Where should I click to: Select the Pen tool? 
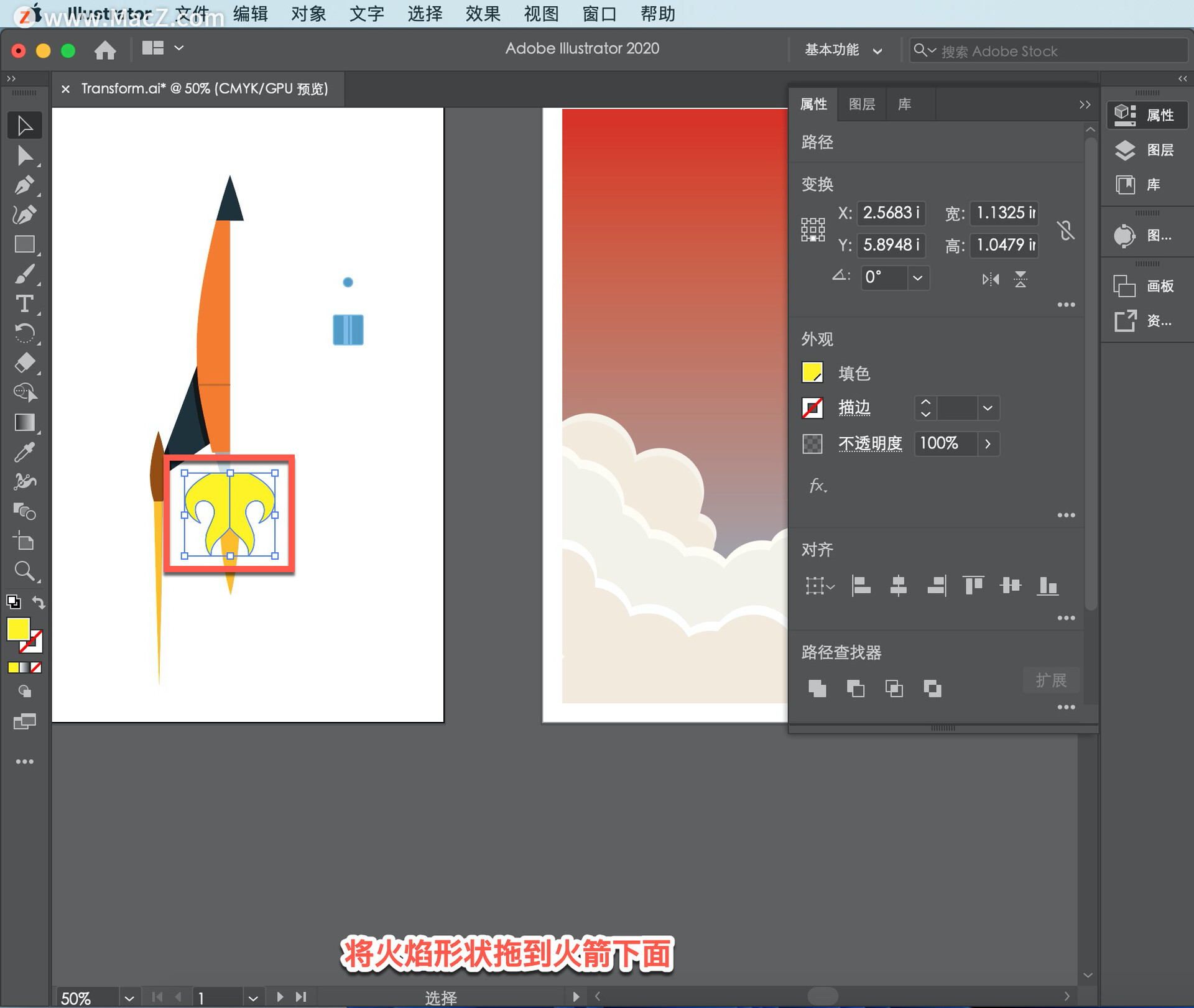24,185
